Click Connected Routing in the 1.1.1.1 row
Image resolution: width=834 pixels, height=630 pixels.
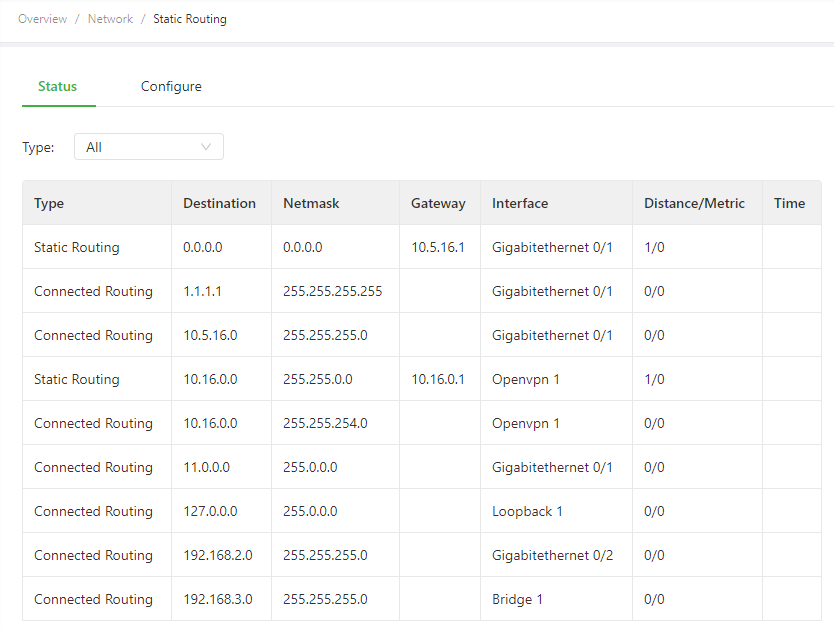93,292
